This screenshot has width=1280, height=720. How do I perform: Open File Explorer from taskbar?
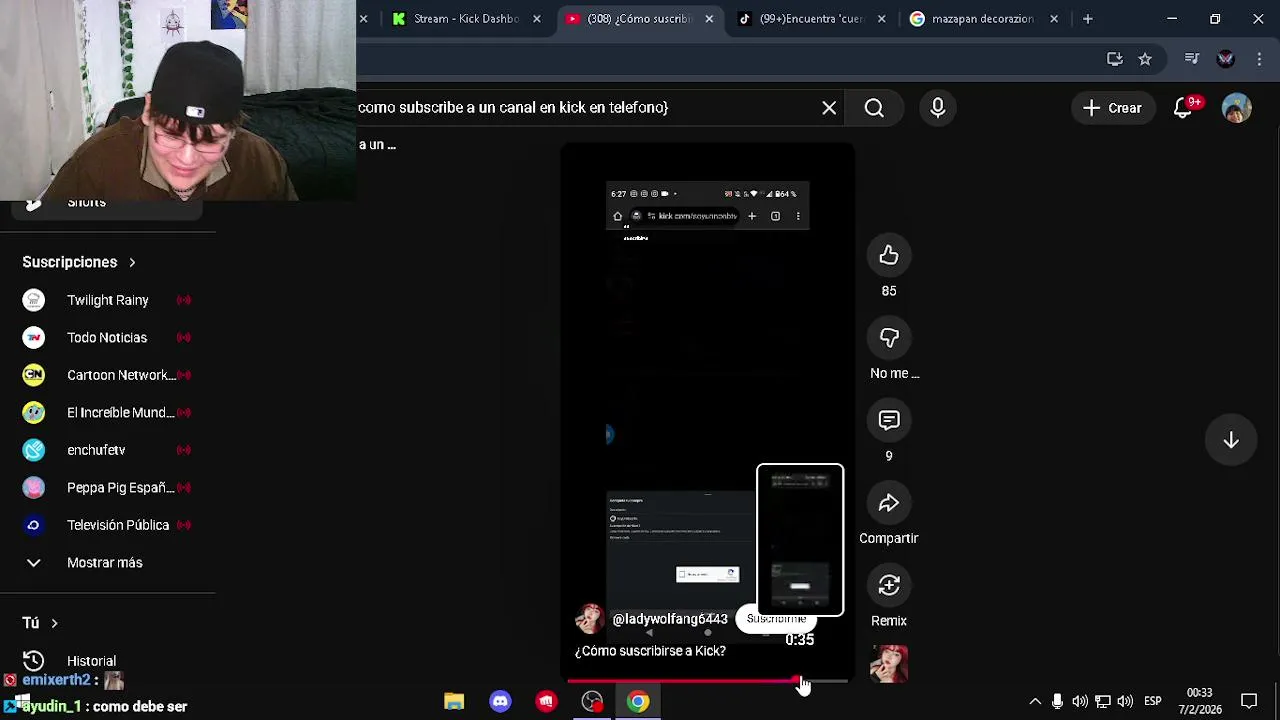(x=454, y=702)
